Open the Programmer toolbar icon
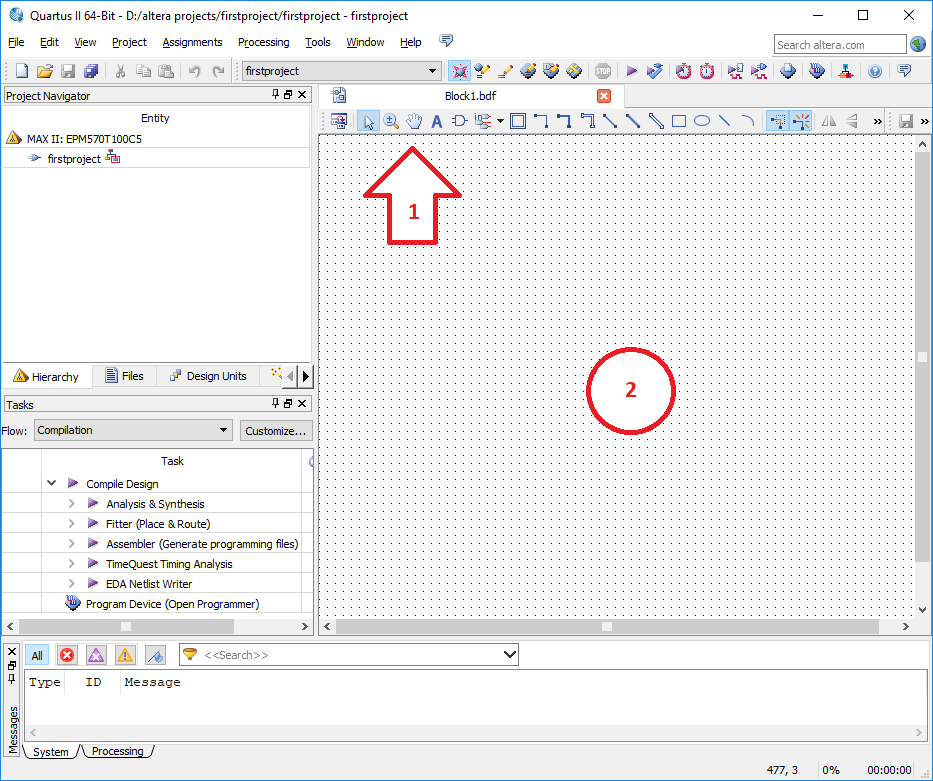 pos(817,71)
